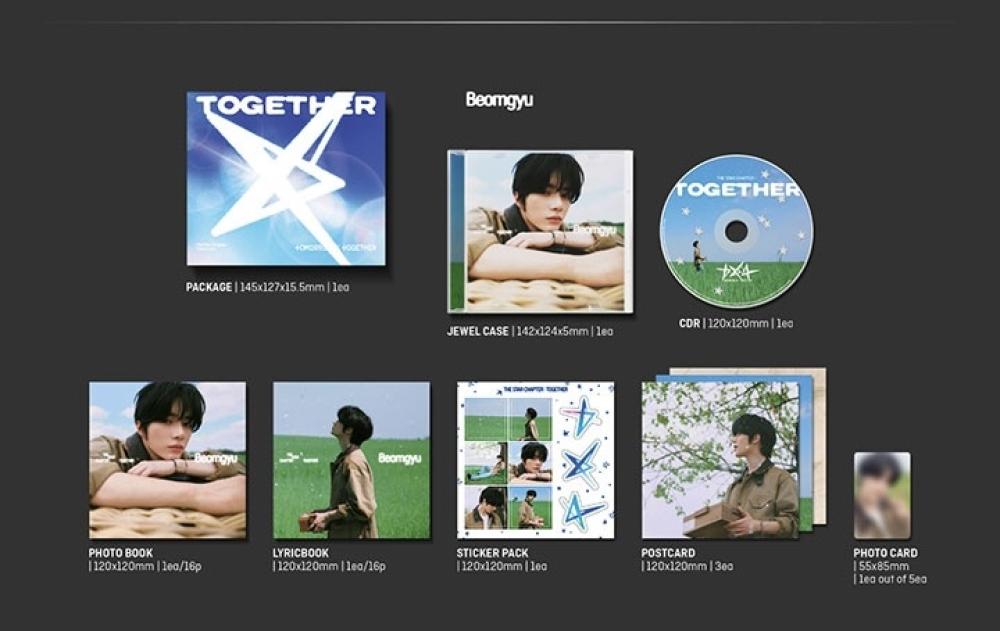Image resolution: width=1000 pixels, height=631 pixels.
Task: Click the '120x120mm | 1ea/16p' text under PHOTO BOOK
Action: pyautogui.click(x=145, y=566)
